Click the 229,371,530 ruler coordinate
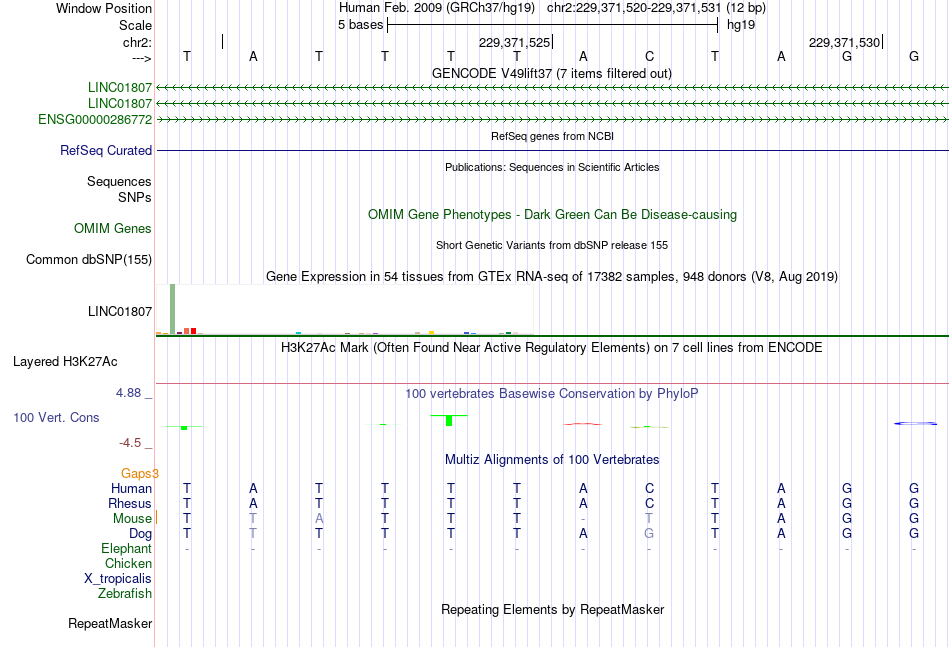 tap(844, 42)
